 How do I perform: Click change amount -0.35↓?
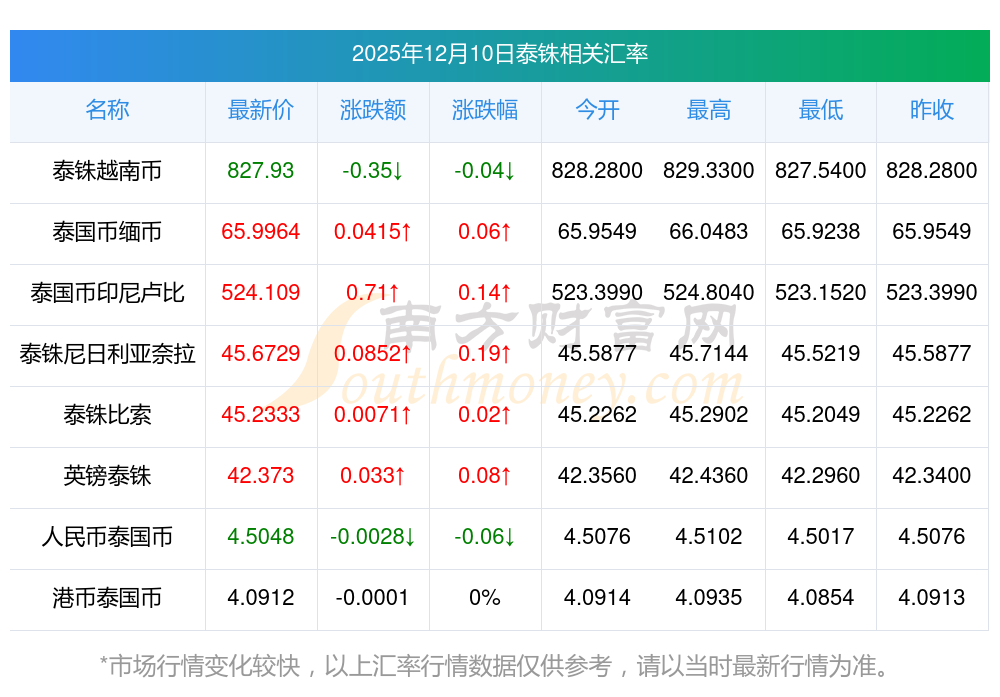pos(373,171)
